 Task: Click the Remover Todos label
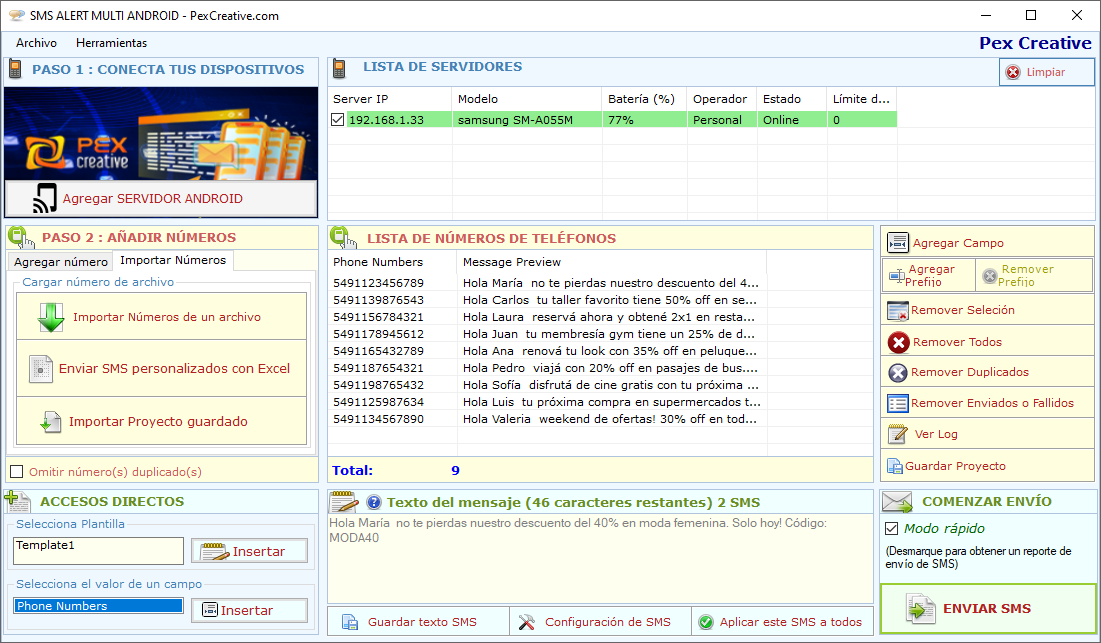(957, 342)
